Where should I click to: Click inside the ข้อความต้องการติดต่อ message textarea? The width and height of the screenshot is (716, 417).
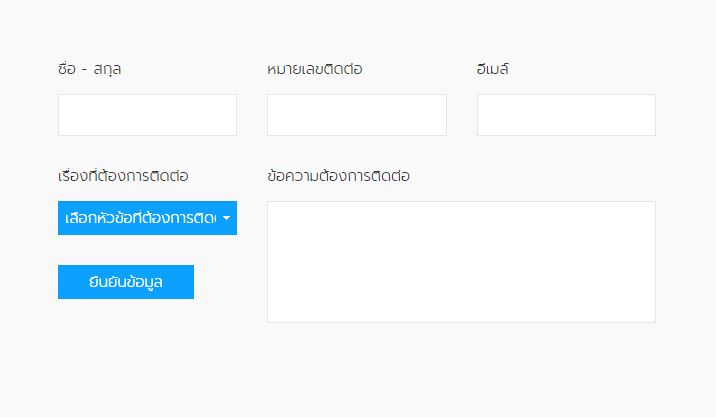461,262
